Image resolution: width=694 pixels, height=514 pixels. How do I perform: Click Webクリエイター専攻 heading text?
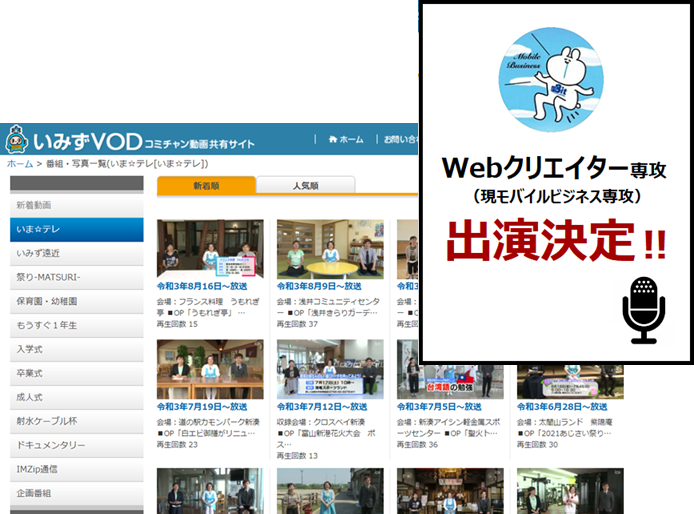click(554, 168)
